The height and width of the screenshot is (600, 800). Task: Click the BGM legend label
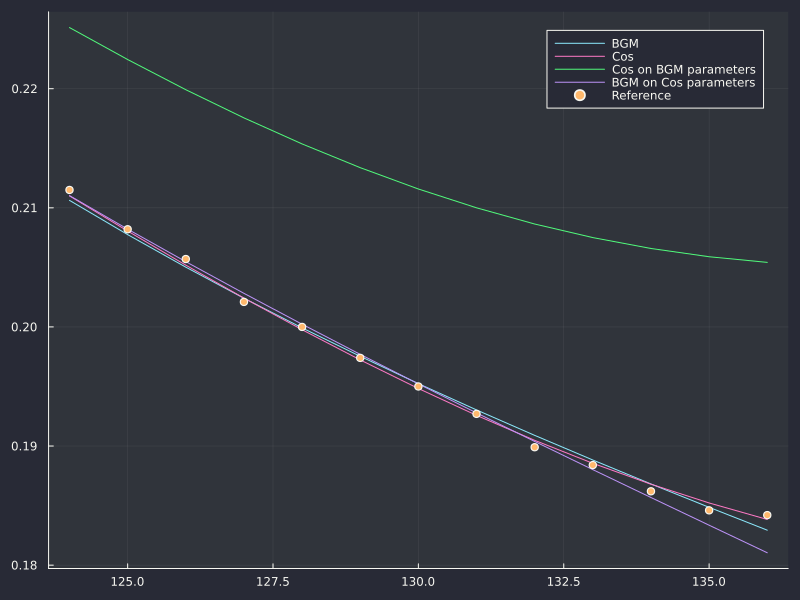[625, 44]
